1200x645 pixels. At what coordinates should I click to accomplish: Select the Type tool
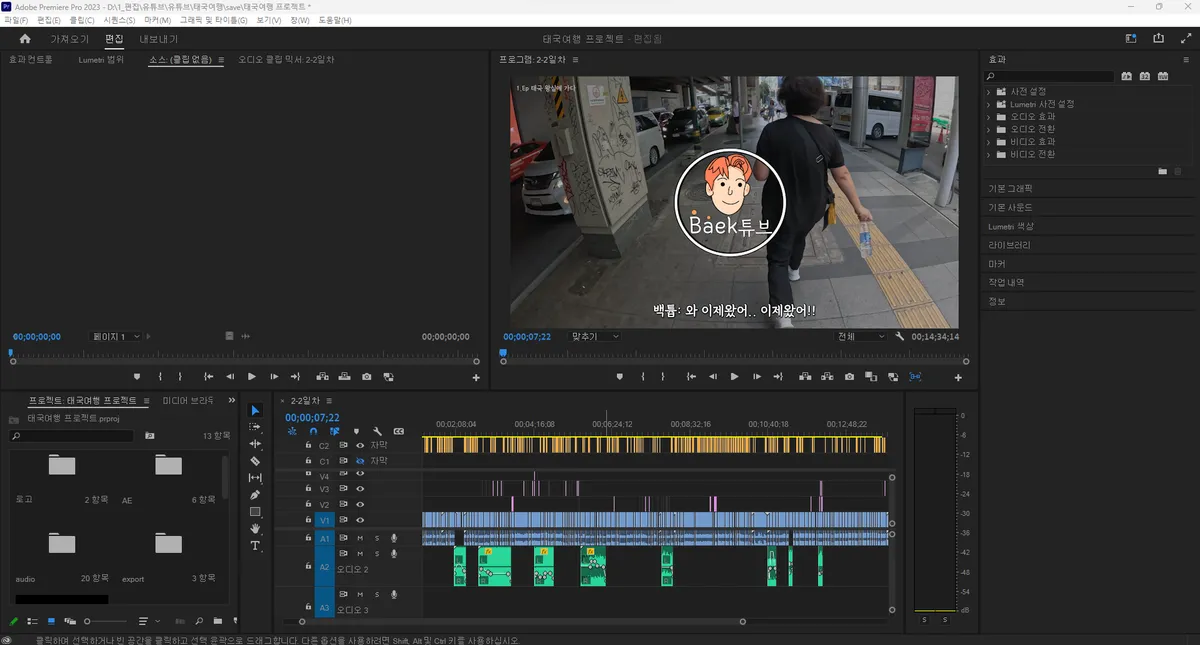[x=255, y=546]
